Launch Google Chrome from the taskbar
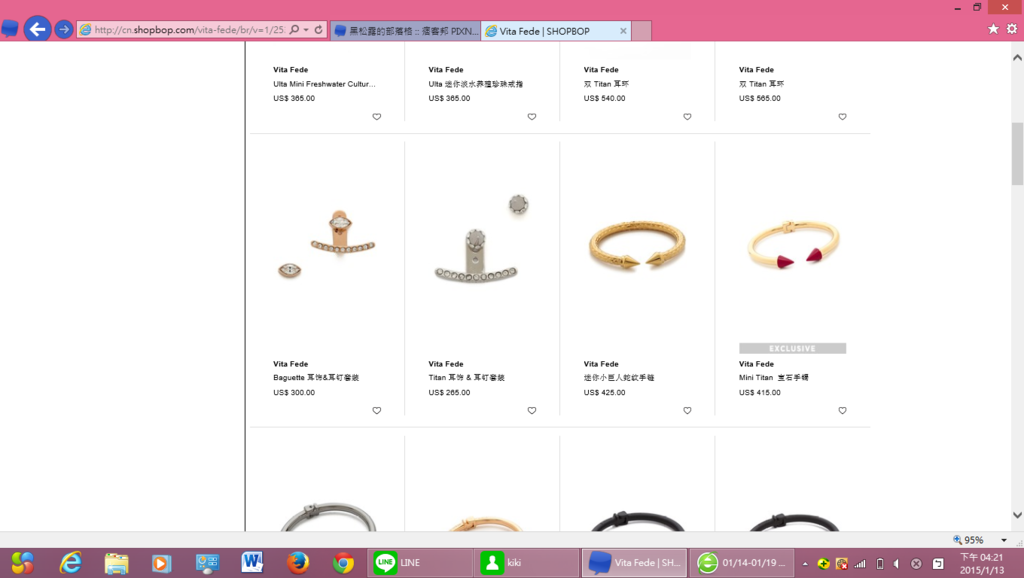This screenshot has width=1024, height=578. (x=344, y=562)
